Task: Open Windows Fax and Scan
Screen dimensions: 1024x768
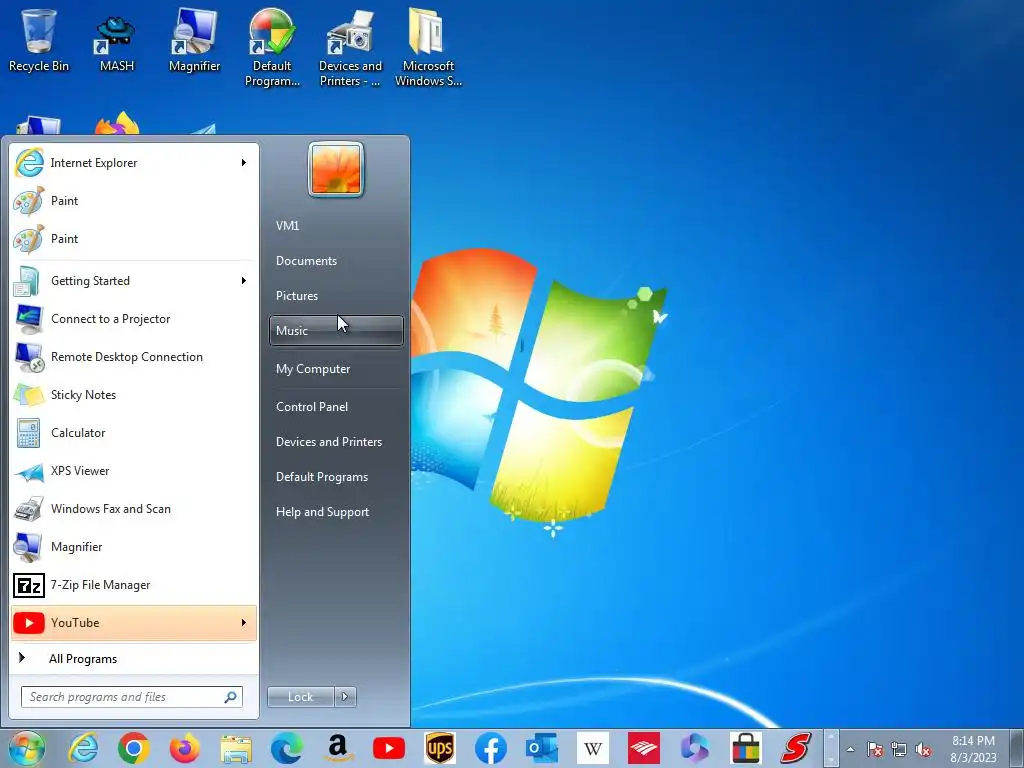Action: (x=134, y=509)
